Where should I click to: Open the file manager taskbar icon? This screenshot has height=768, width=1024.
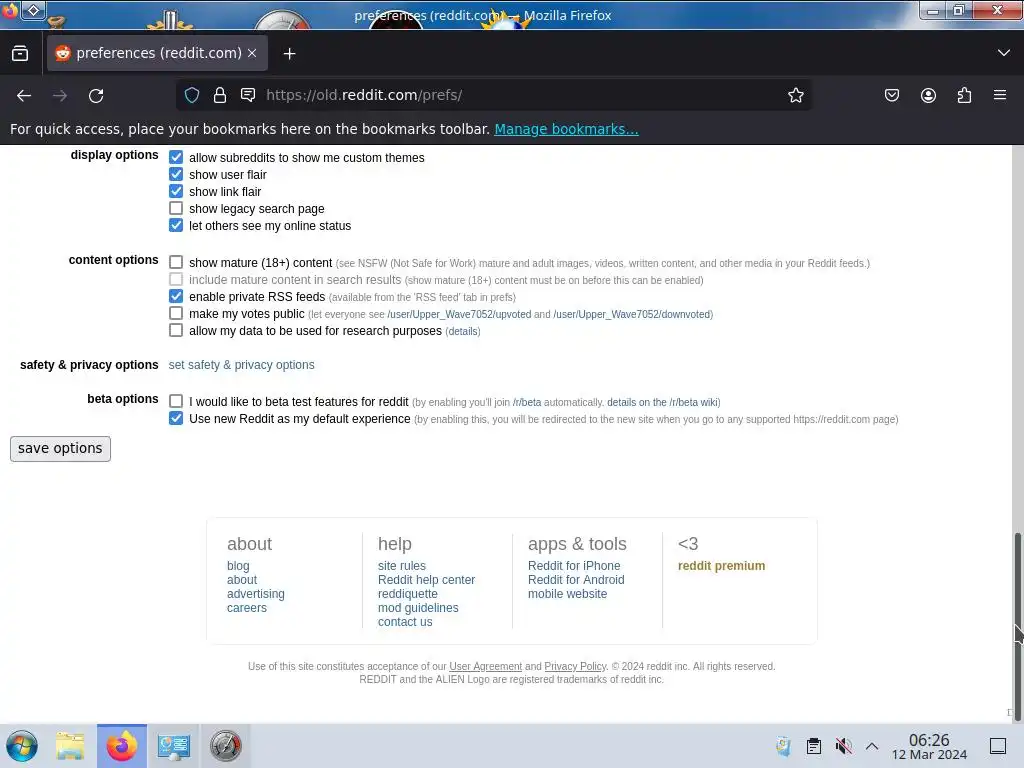pos(70,746)
